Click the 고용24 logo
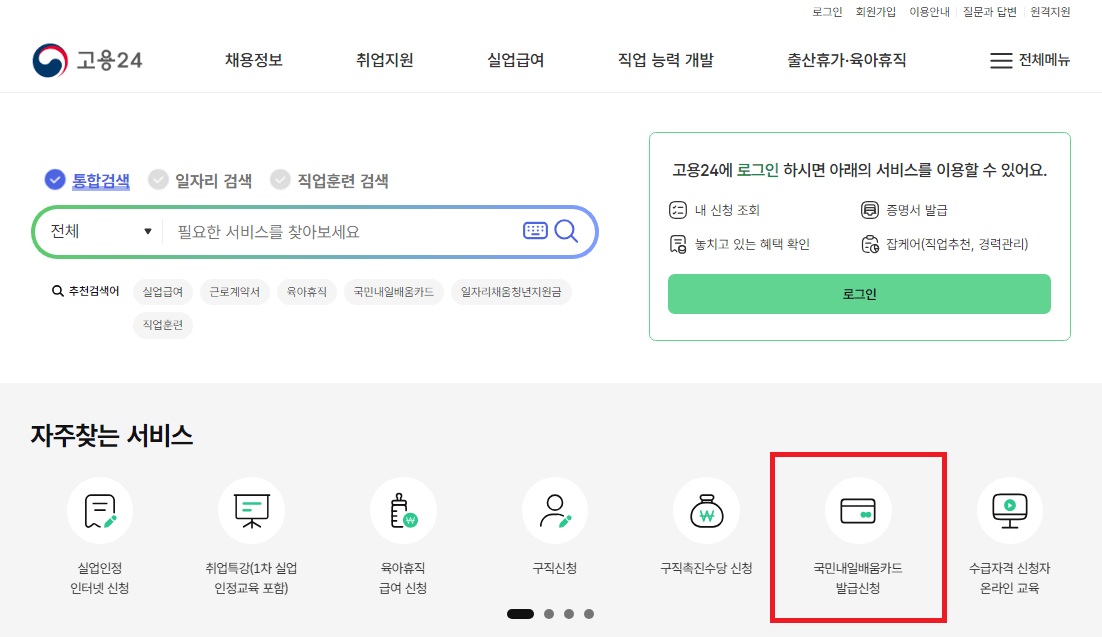Screen dimensions: 1102x637 click(85, 60)
